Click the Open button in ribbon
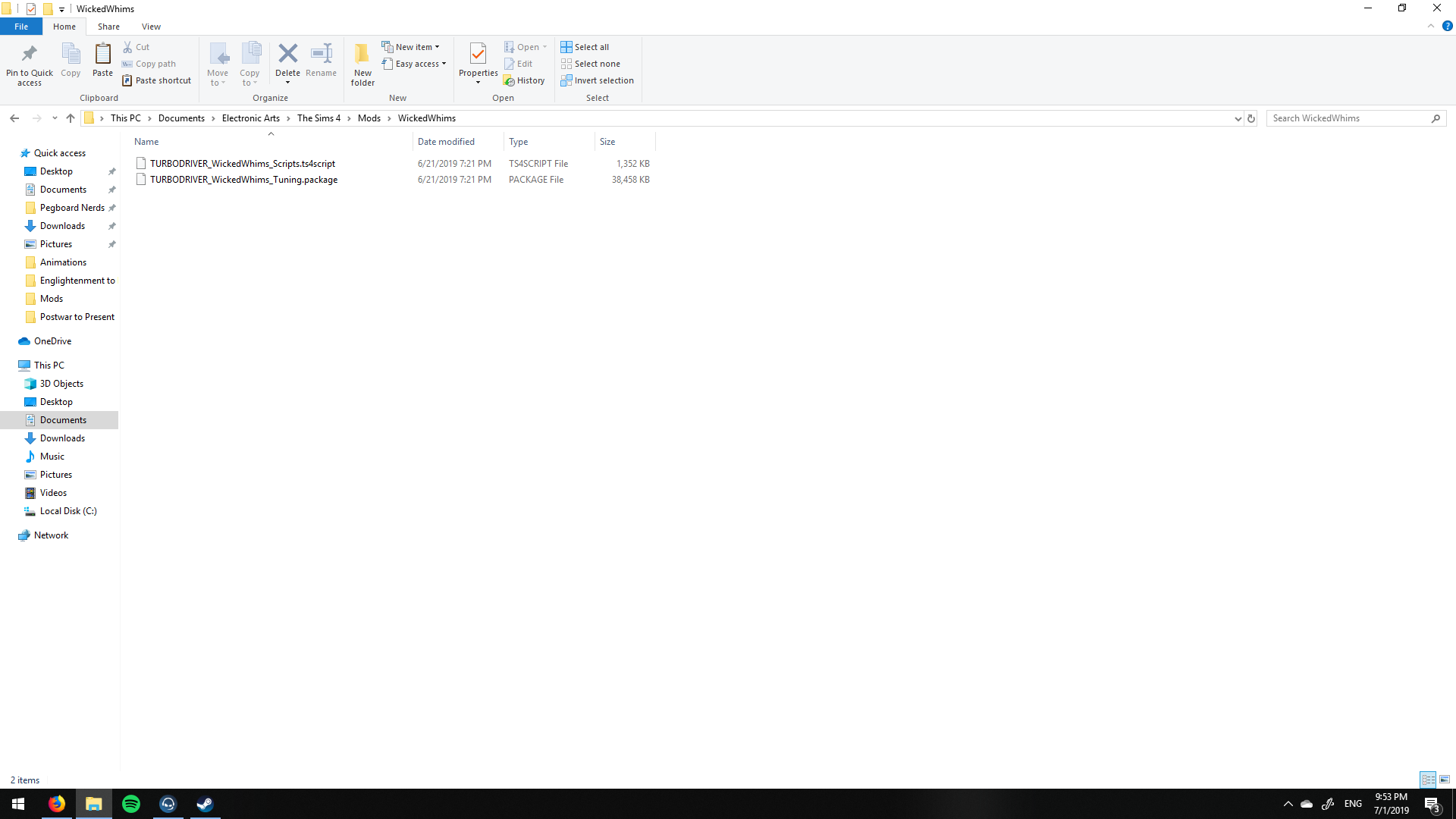Viewport: 1456px width, 819px height. 526,47
